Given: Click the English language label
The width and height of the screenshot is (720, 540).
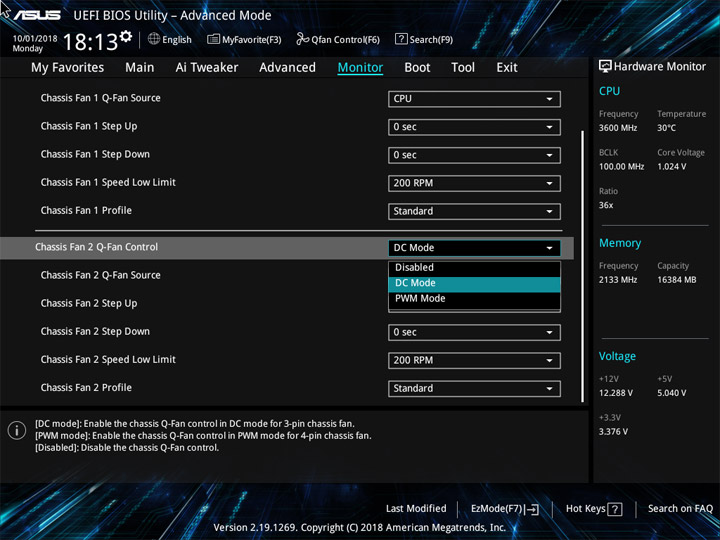Looking at the screenshot, I should pos(177,39).
